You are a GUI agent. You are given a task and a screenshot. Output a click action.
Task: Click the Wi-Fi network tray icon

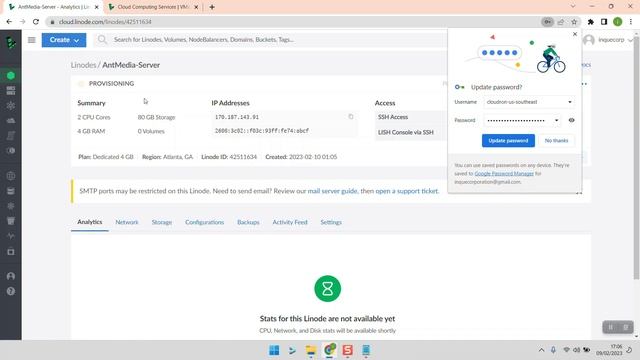(567, 350)
